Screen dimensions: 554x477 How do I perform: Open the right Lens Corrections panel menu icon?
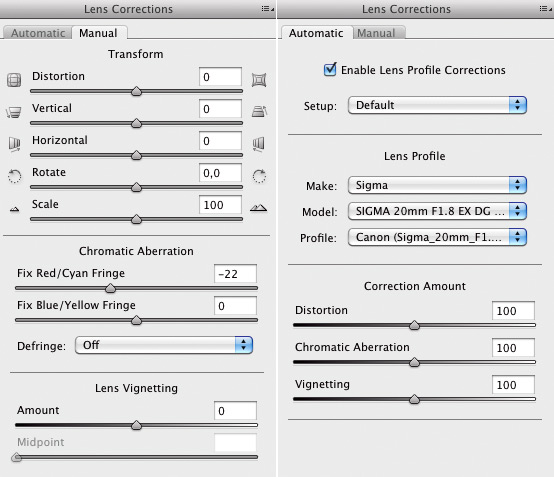(545, 9)
